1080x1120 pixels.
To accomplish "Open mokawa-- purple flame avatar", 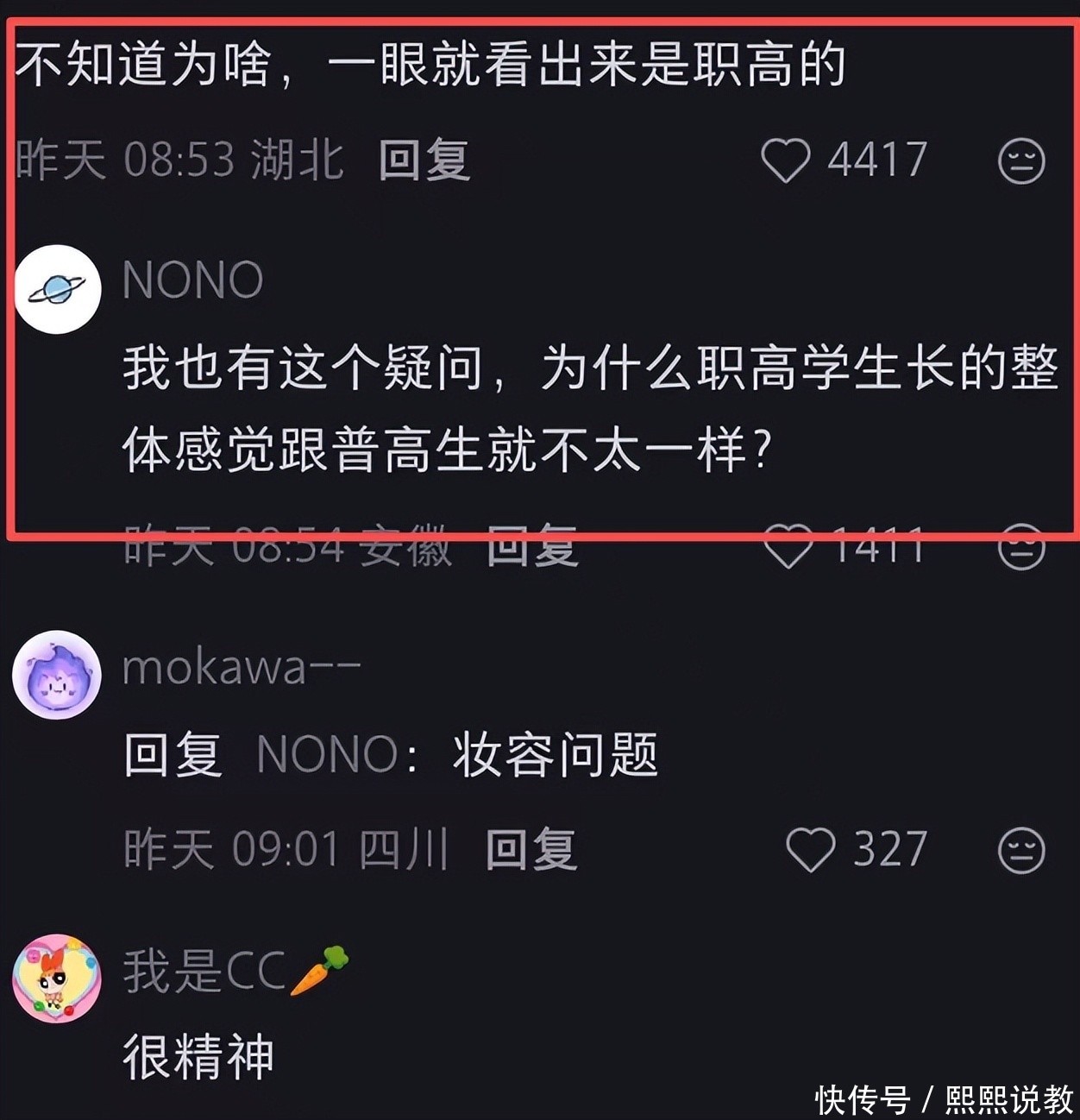I will click(x=57, y=675).
